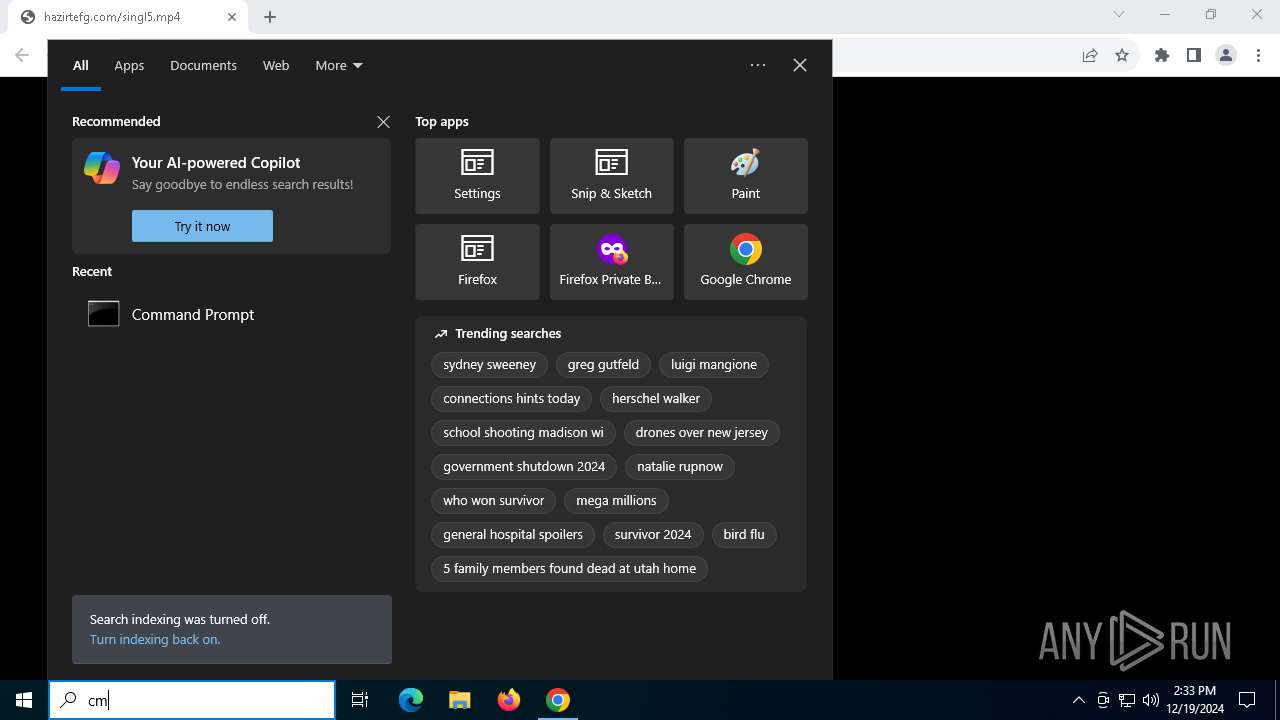Screen dimensions: 1280x720
Task: Close the singl5.mp4 Chrome tab
Action: [231, 16]
